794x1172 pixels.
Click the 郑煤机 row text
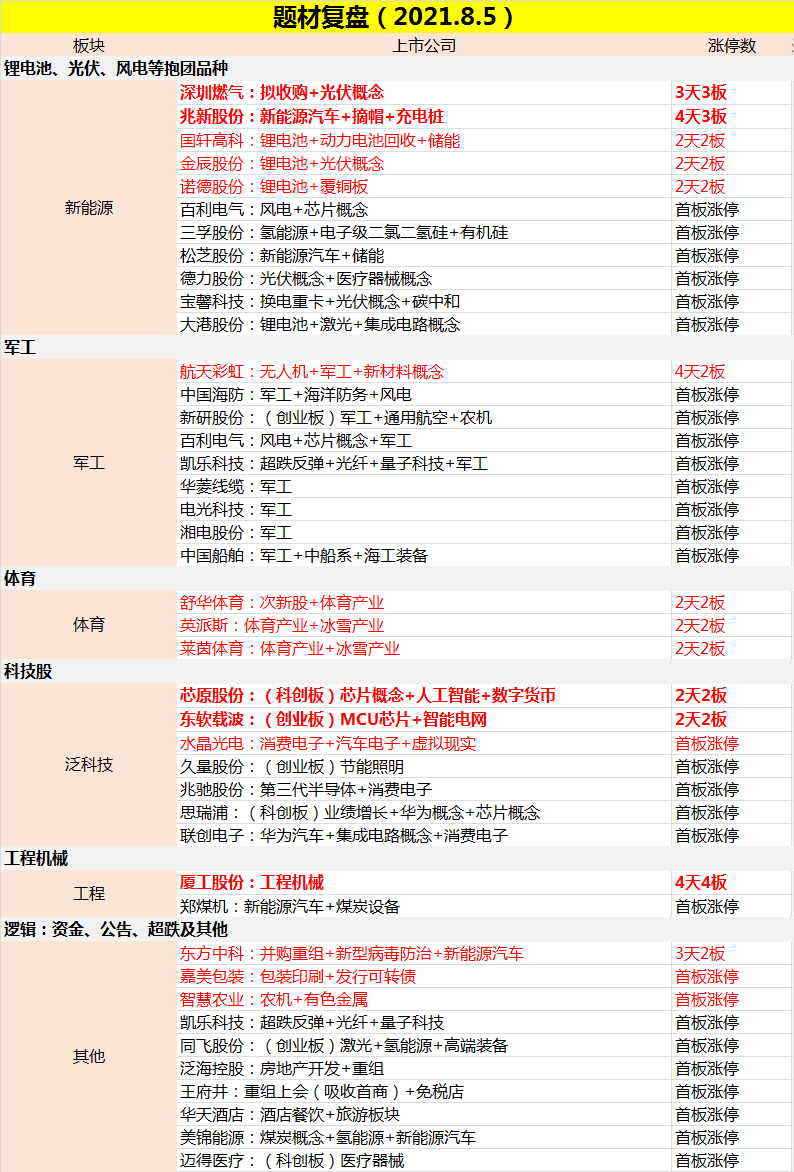pos(290,907)
